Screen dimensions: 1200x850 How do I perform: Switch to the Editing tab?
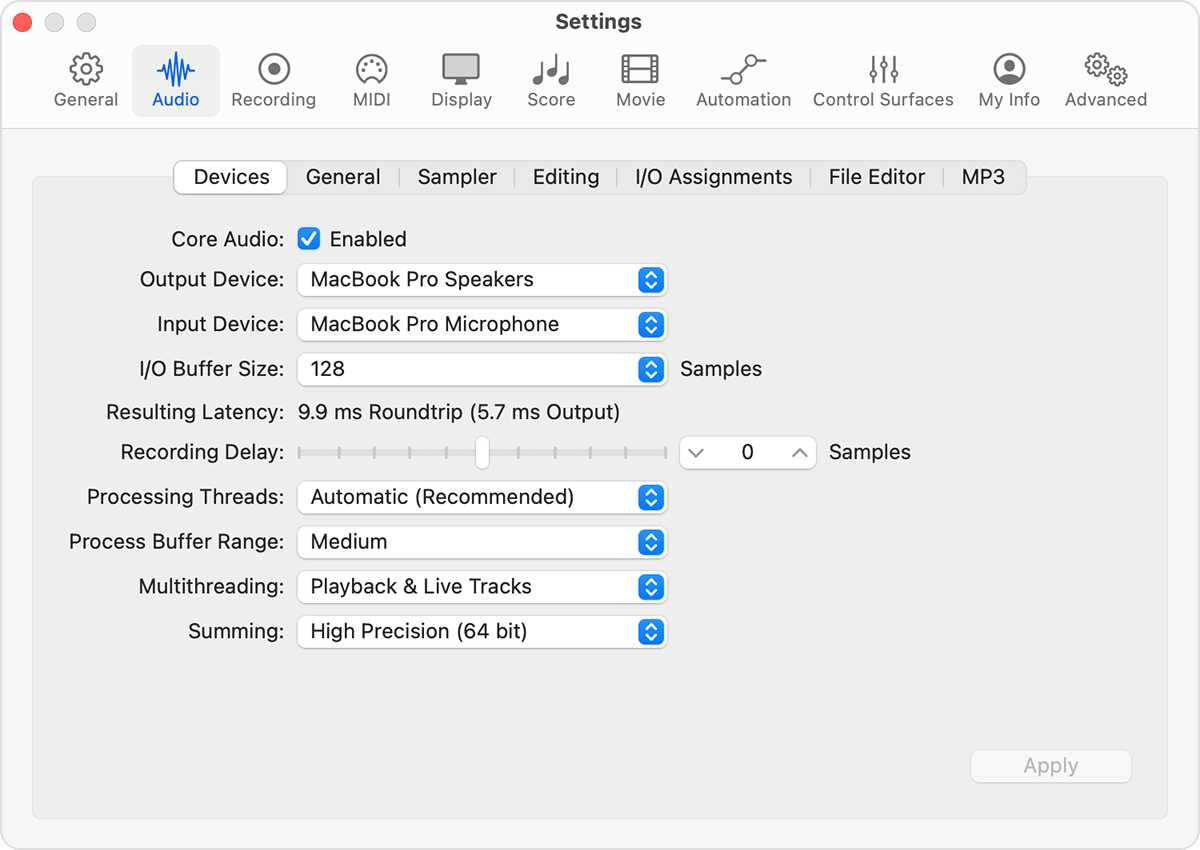click(x=566, y=177)
